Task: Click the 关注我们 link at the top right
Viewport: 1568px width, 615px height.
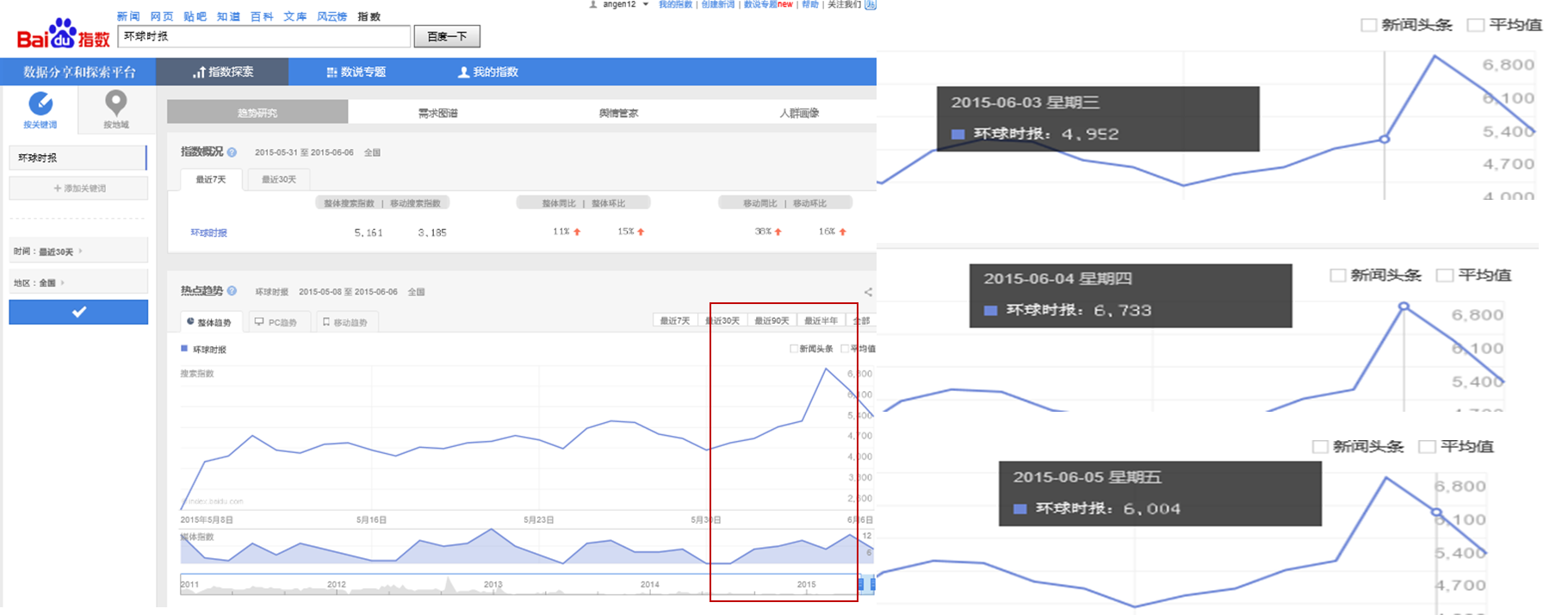Action: tap(844, 4)
